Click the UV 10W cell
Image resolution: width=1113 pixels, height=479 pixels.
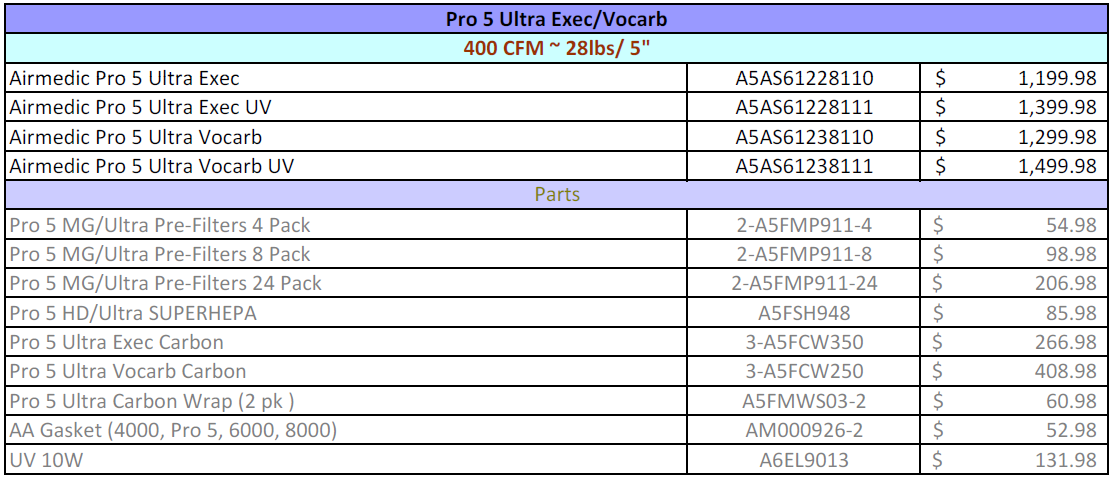pos(346,460)
